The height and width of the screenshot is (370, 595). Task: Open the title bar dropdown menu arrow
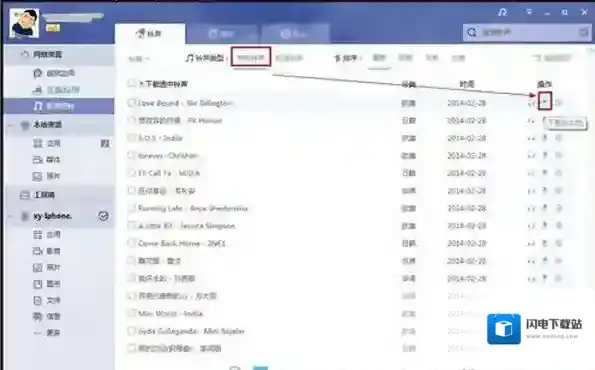point(528,13)
